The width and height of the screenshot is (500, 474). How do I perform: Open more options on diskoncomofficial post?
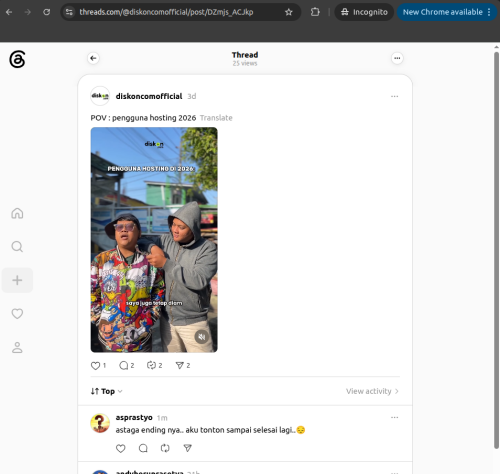pyautogui.click(x=394, y=96)
